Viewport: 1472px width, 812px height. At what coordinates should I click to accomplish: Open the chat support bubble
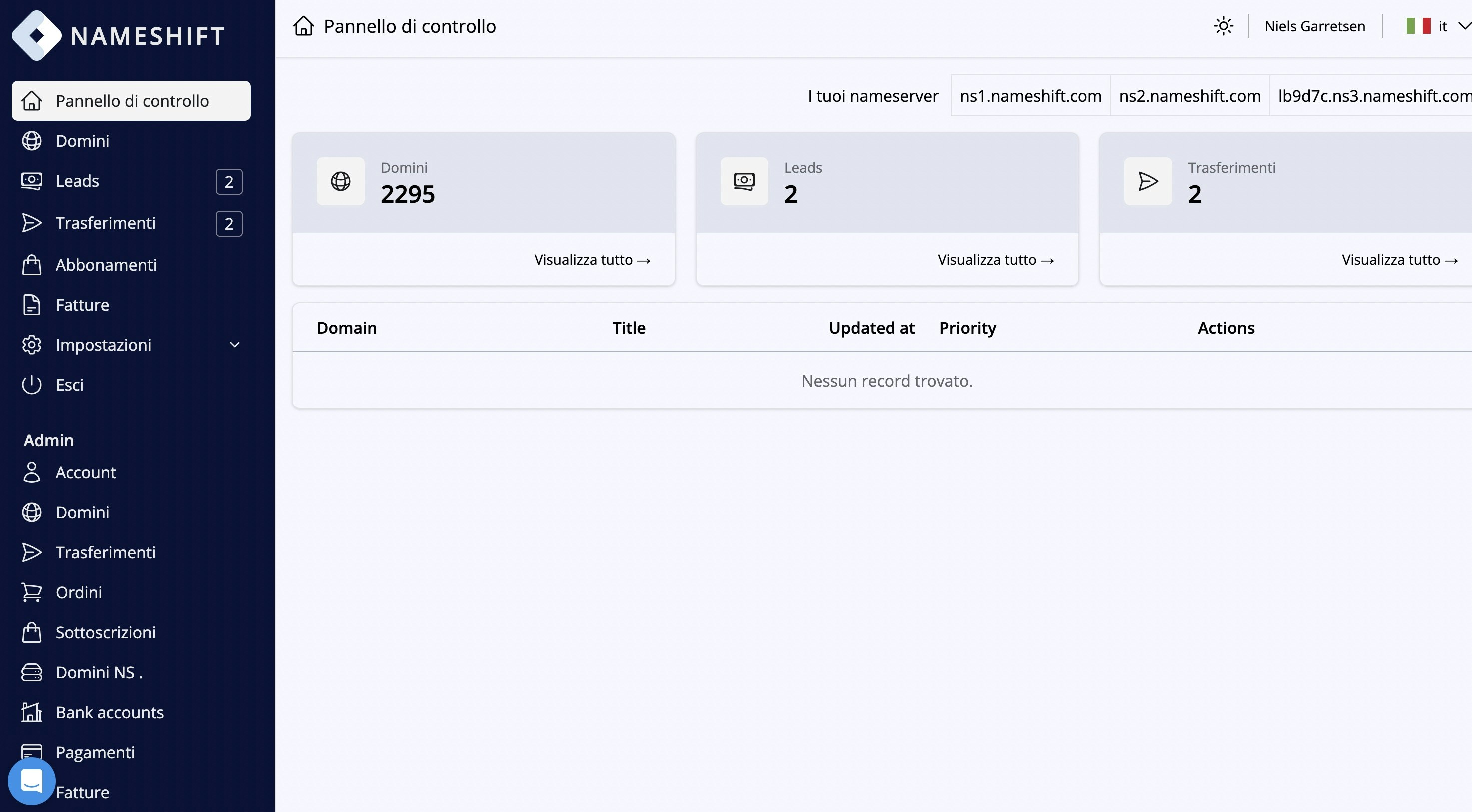click(x=31, y=780)
